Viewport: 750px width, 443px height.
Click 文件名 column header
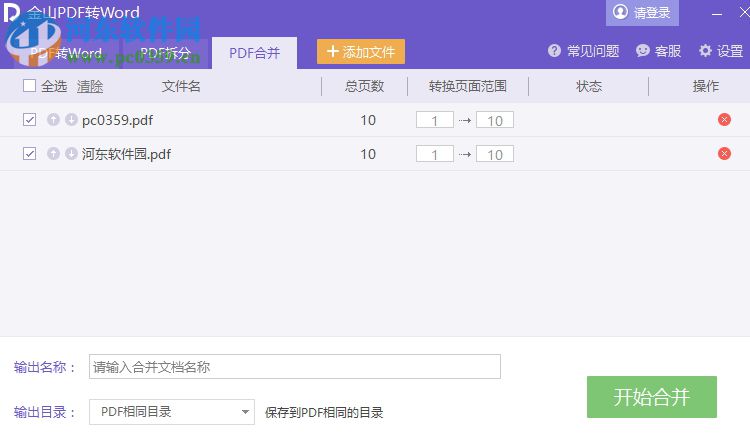181,86
